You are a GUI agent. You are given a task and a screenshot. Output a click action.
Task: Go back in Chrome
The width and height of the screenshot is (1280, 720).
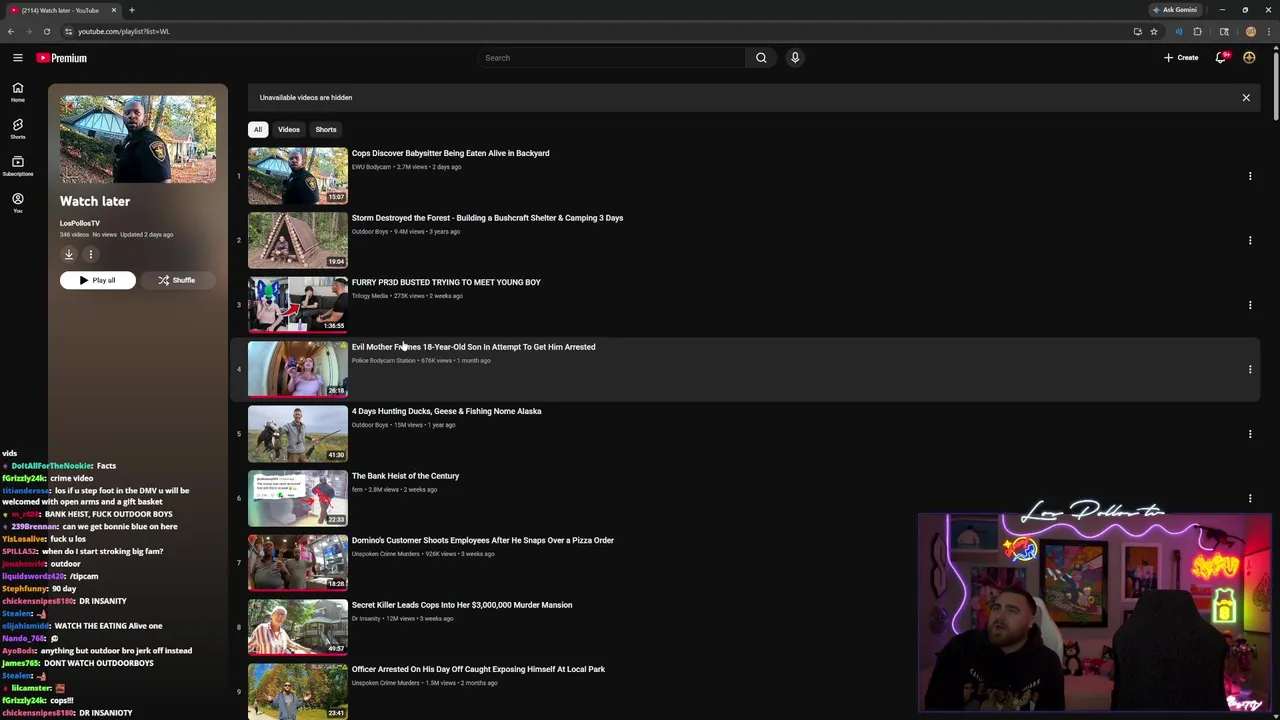(x=11, y=31)
